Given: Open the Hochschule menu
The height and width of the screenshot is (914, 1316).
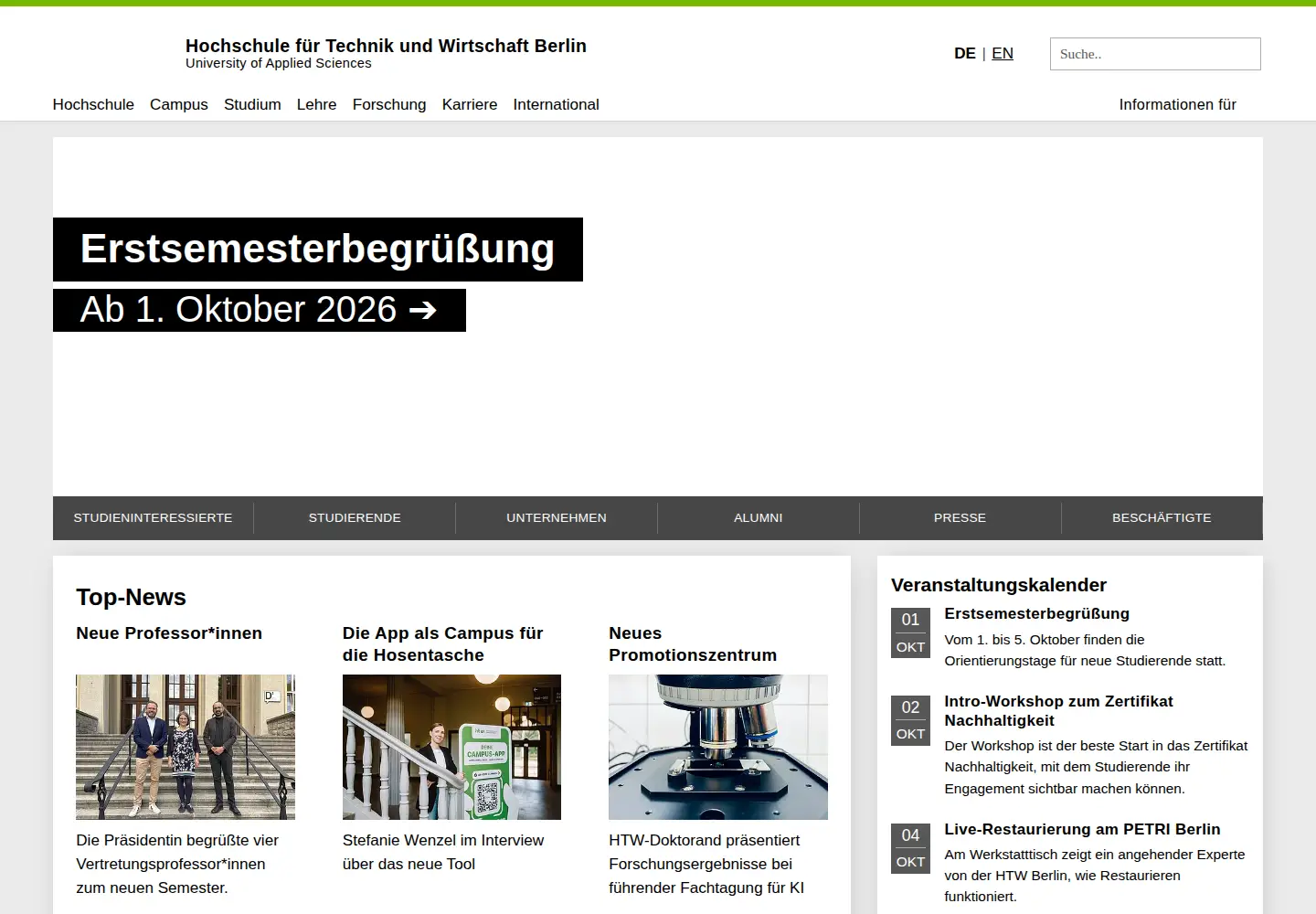Looking at the screenshot, I should (x=93, y=104).
